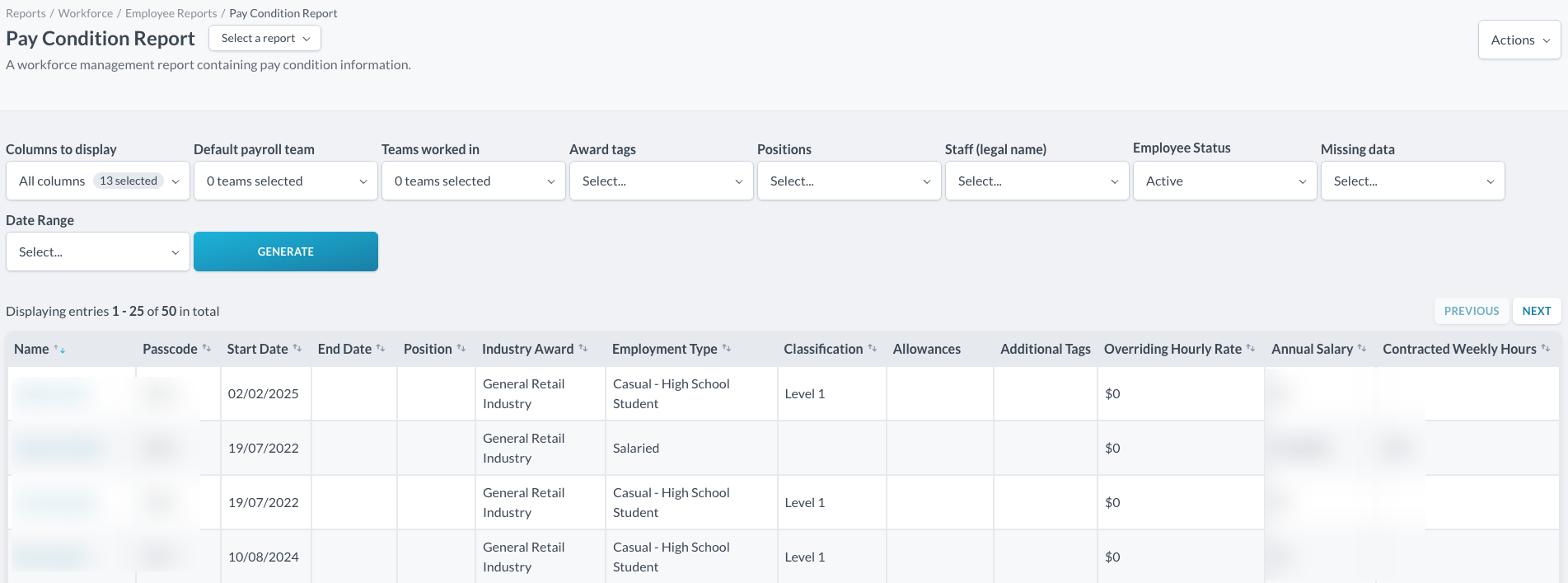The height and width of the screenshot is (583, 1568).
Task: Sort by Start Date arrows
Action: tap(297, 349)
